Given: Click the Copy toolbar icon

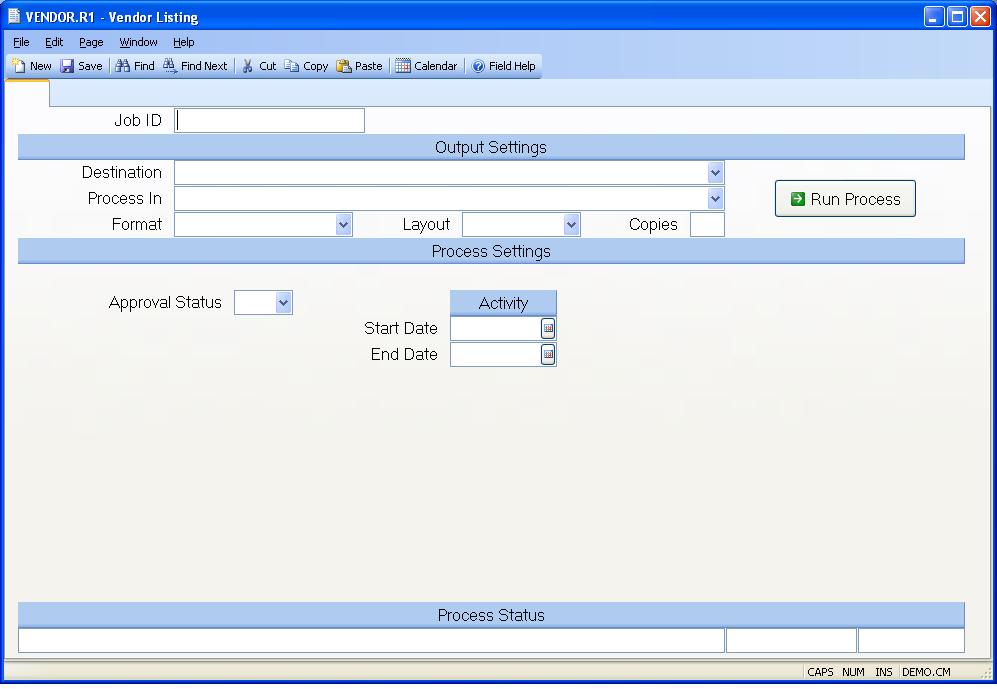Looking at the screenshot, I should (x=292, y=66).
